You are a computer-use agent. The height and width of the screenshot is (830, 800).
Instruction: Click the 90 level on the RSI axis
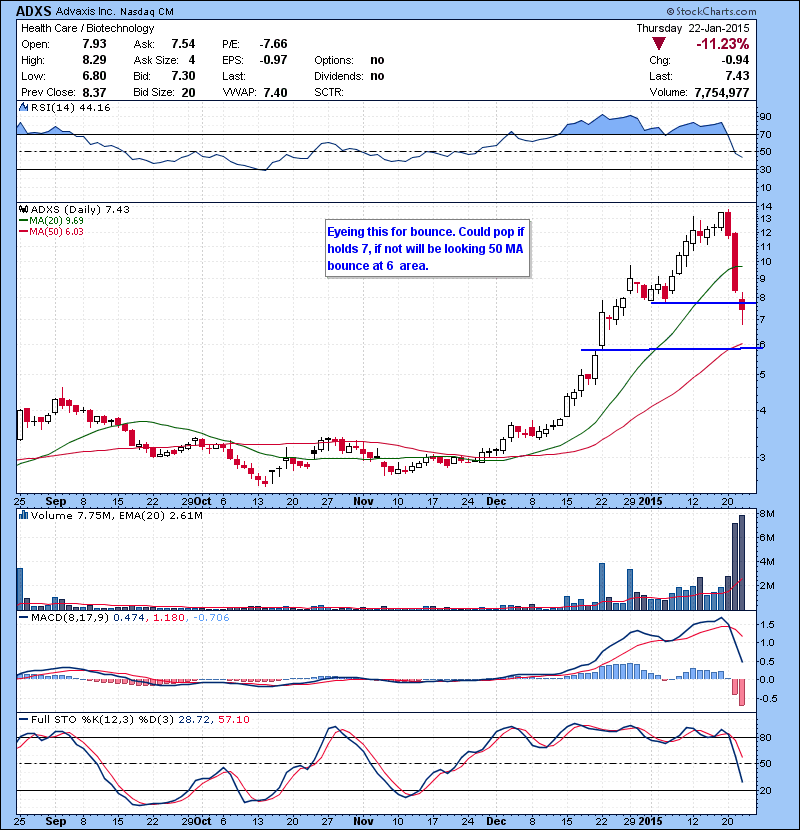[x=765, y=116]
